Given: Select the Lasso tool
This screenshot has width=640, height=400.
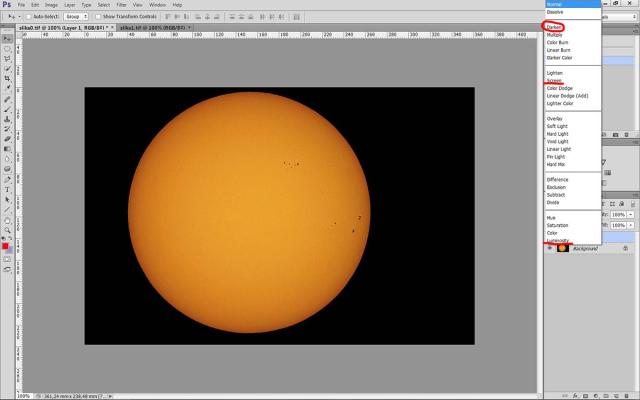Looking at the screenshot, I should coord(6,58).
